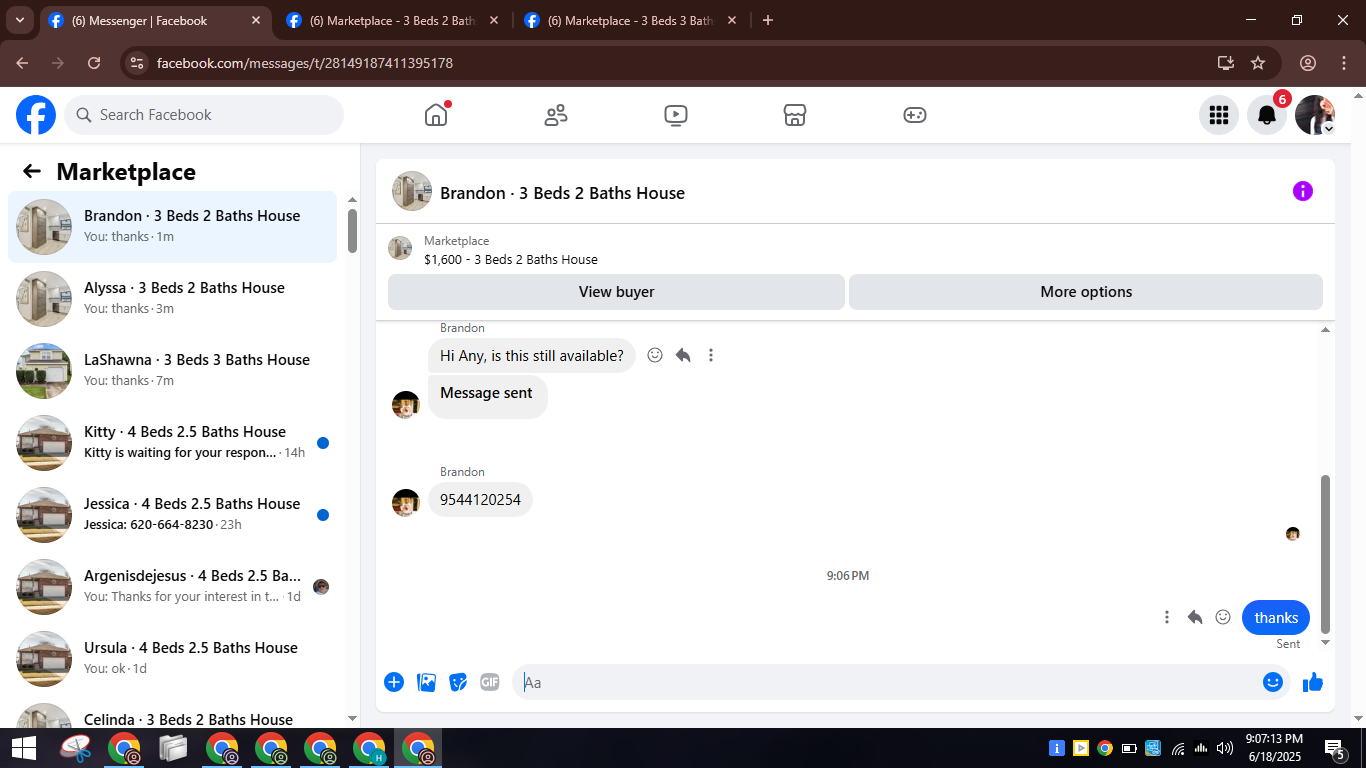Image resolution: width=1366 pixels, height=768 pixels.
Task: React to the 'is this still available?' message
Action: pyautogui.click(x=655, y=355)
